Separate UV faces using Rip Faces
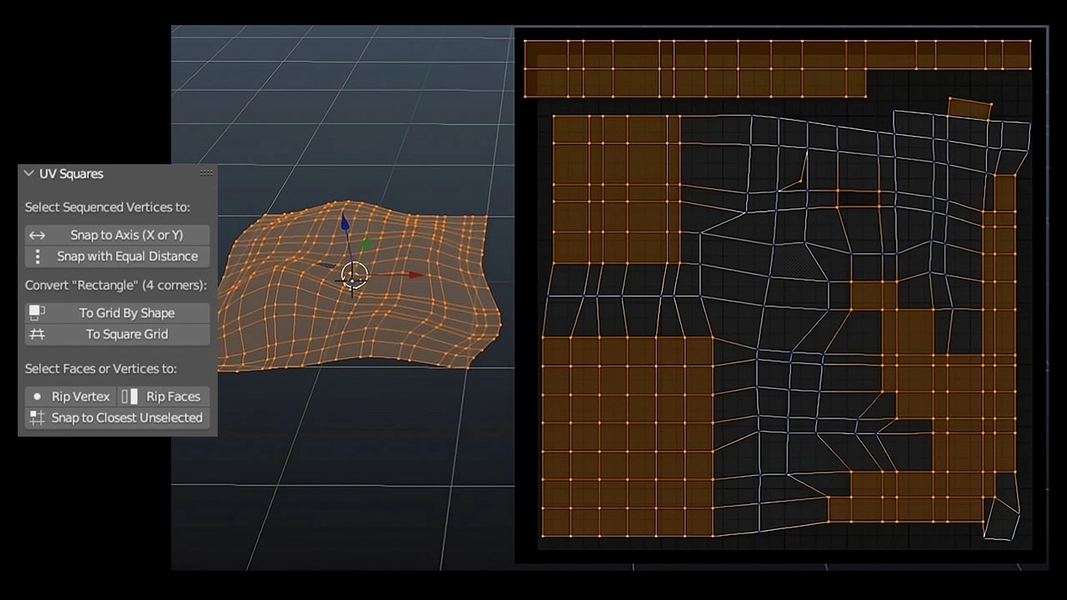Screen dimensions: 1067x600 click(172, 396)
